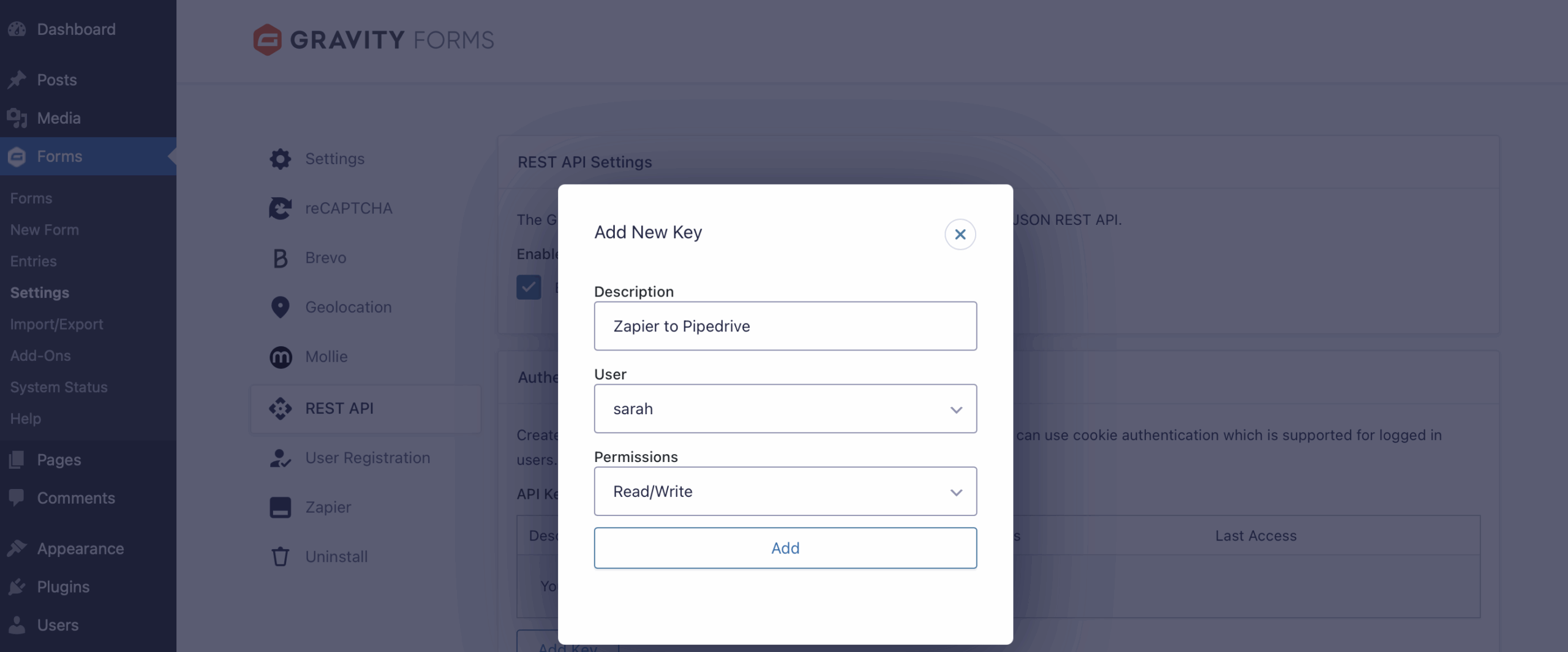Click the Zapier settings icon

(280, 507)
